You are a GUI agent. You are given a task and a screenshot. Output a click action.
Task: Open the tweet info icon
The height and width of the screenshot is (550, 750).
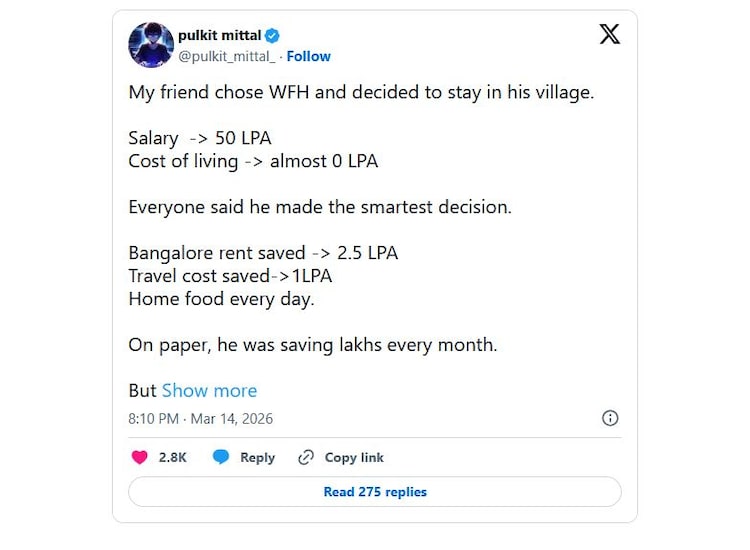point(610,418)
